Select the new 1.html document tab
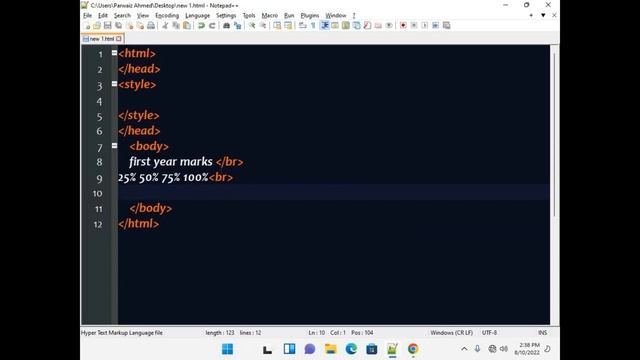Viewport: 640px width, 360px height. 102,39
